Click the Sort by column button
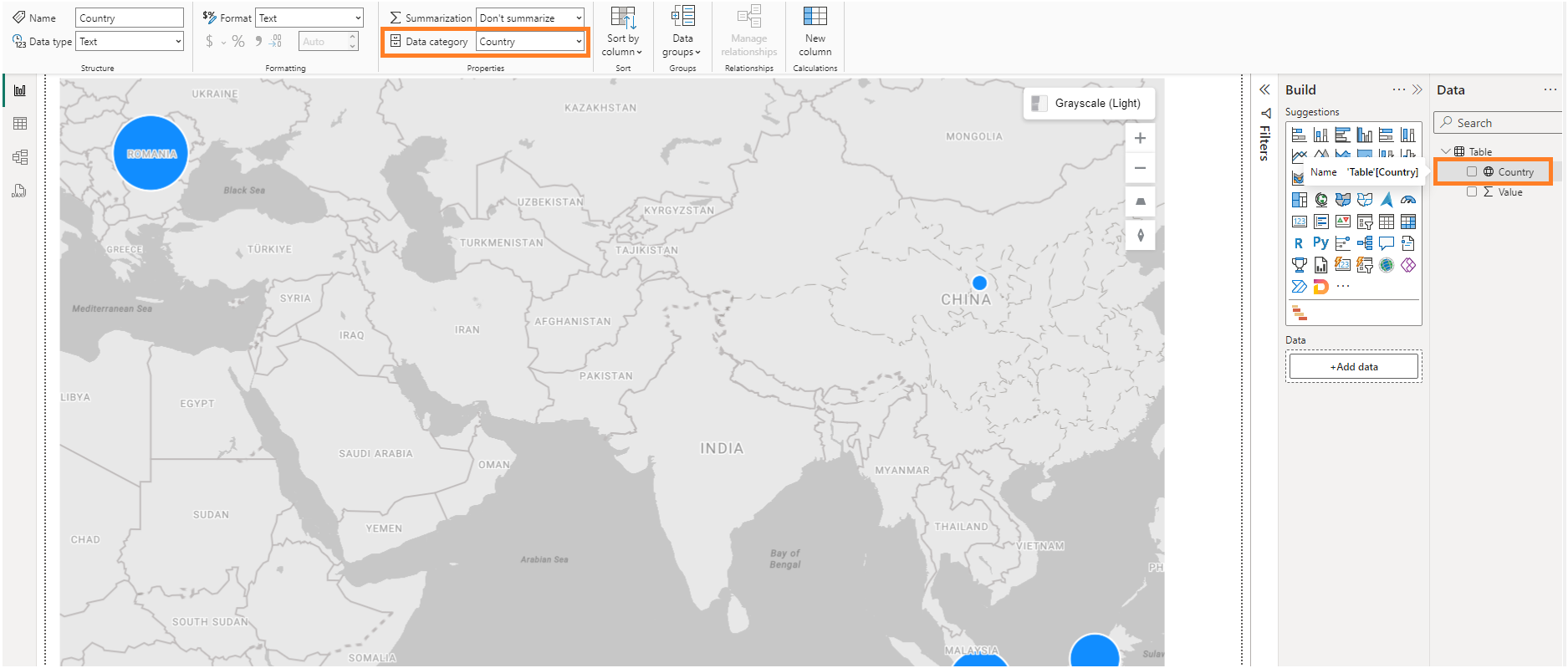Viewport: 1568px width, 668px height. pyautogui.click(x=622, y=32)
